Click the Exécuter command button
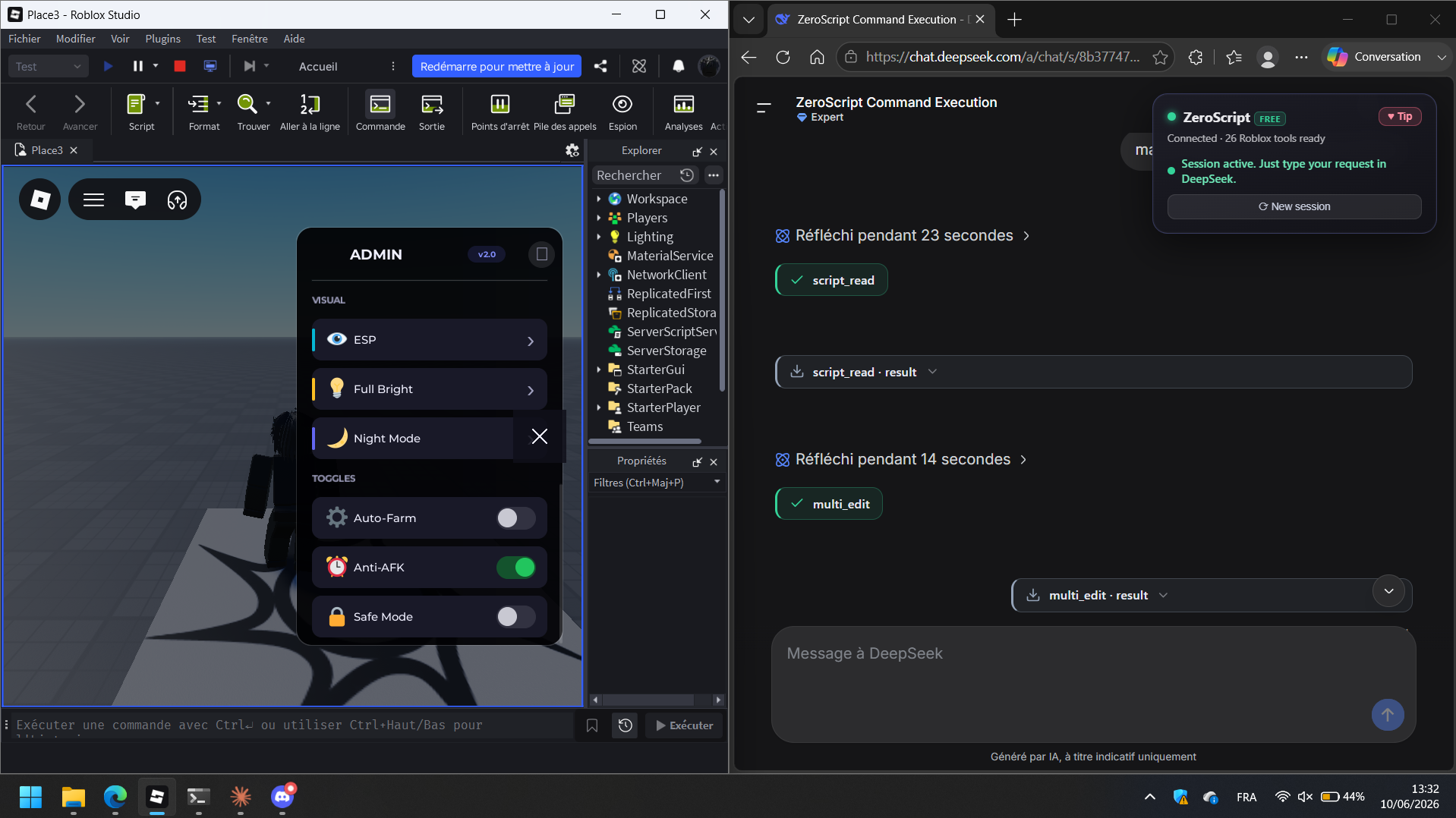The height and width of the screenshot is (818, 1456). click(x=685, y=725)
